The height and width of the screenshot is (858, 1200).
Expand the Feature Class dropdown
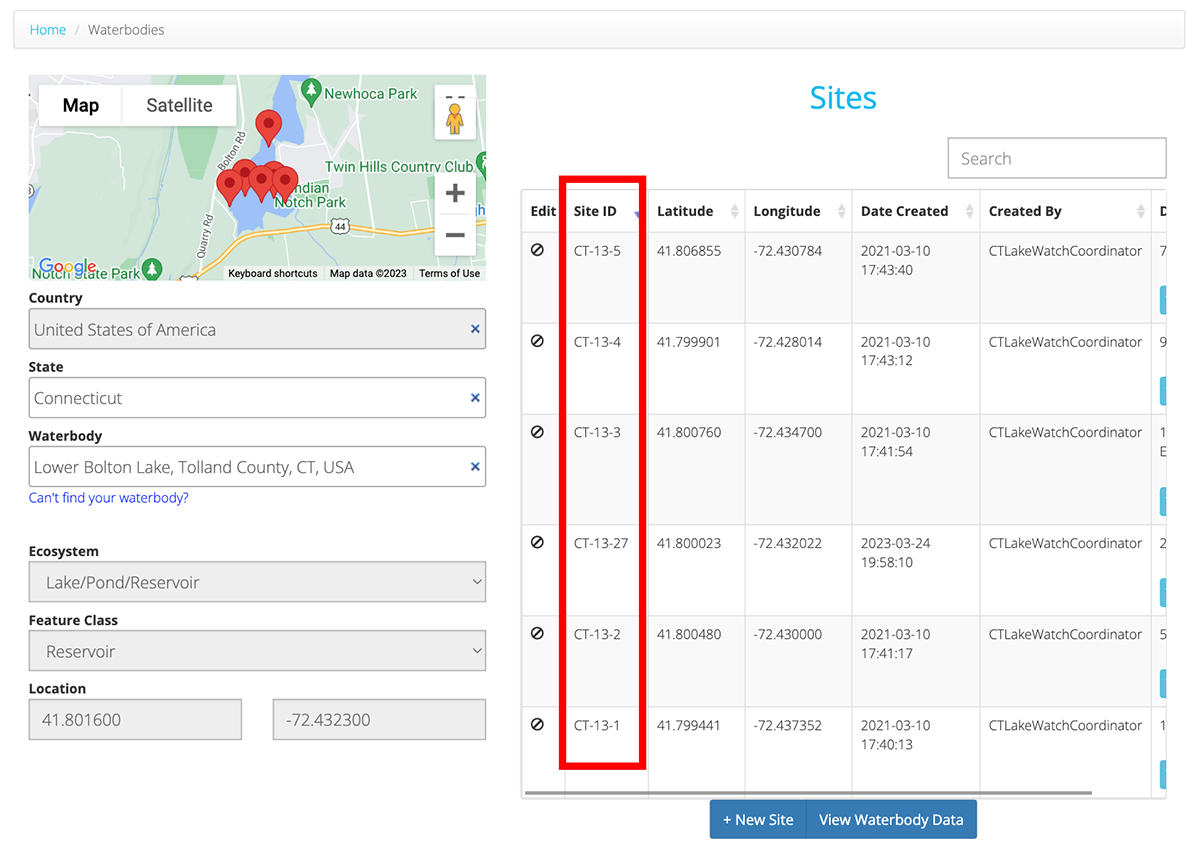tap(257, 651)
